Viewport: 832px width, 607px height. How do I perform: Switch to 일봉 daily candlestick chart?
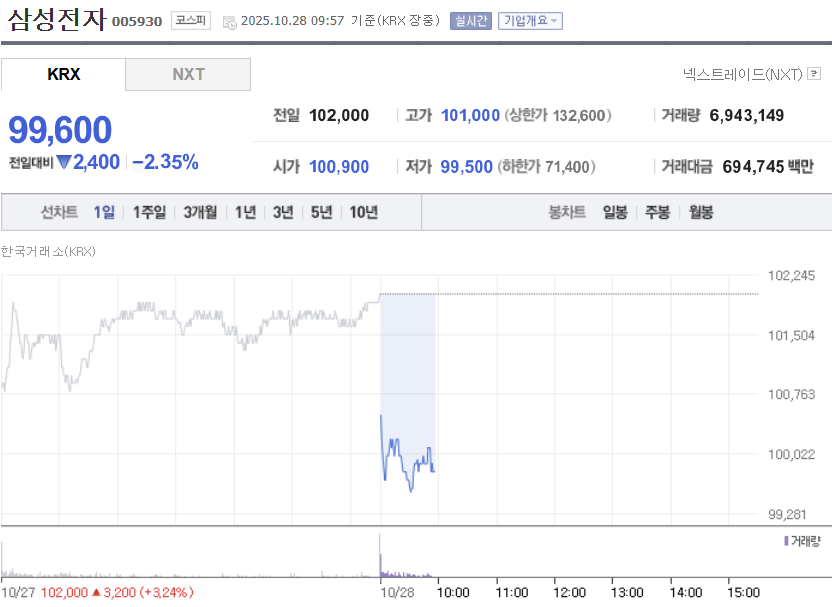click(x=615, y=212)
